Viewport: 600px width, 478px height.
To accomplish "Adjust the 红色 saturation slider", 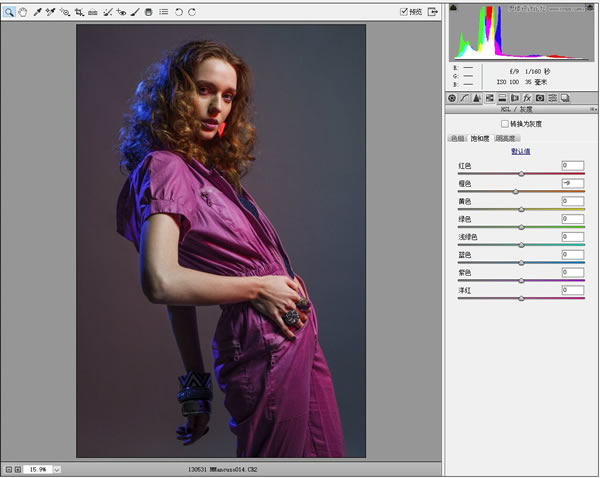I will tap(521, 174).
